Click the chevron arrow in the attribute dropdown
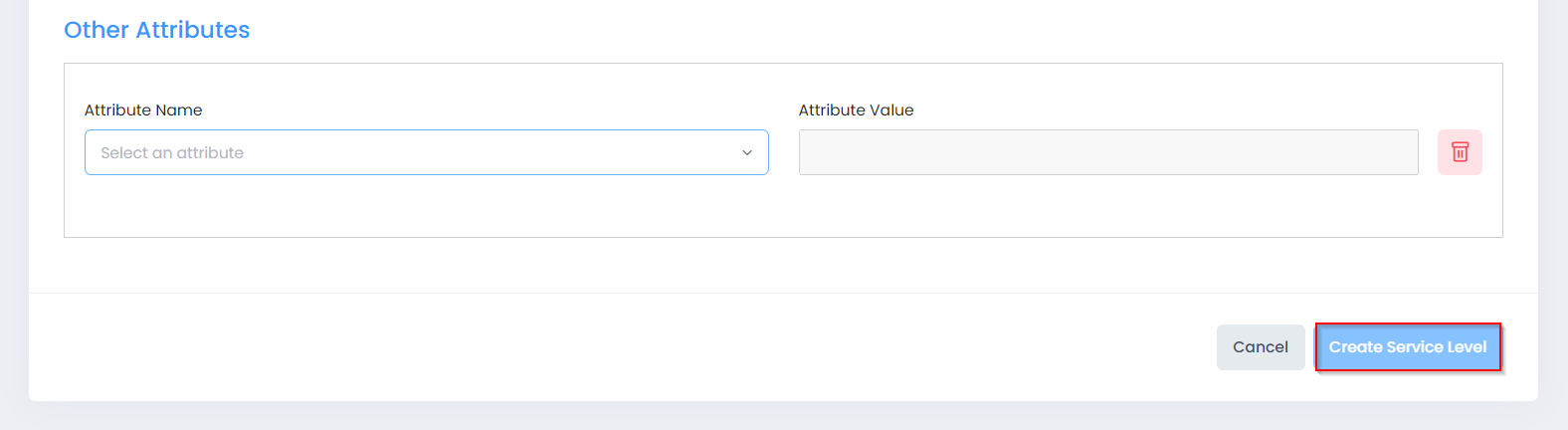Image resolution: width=1568 pixels, height=430 pixels. [747, 152]
